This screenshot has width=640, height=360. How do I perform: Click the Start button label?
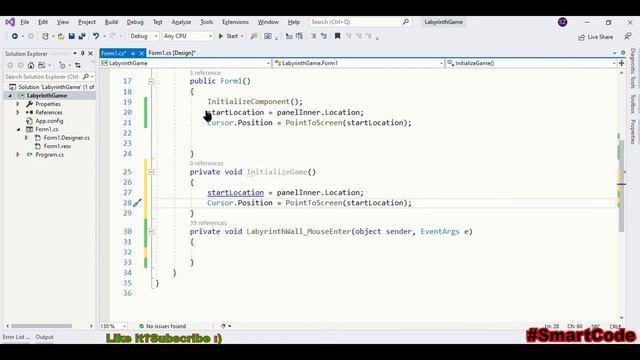point(232,36)
